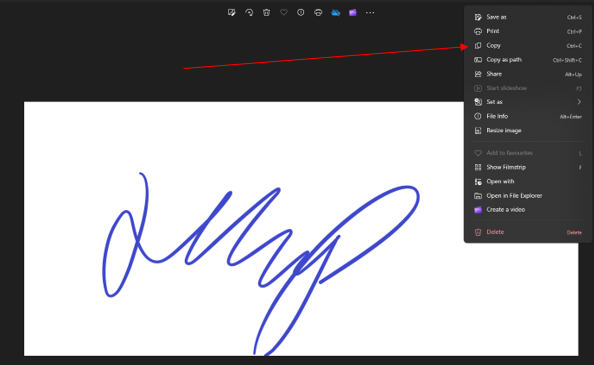Click the Edit image toolbar icon

(x=231, y=12)
